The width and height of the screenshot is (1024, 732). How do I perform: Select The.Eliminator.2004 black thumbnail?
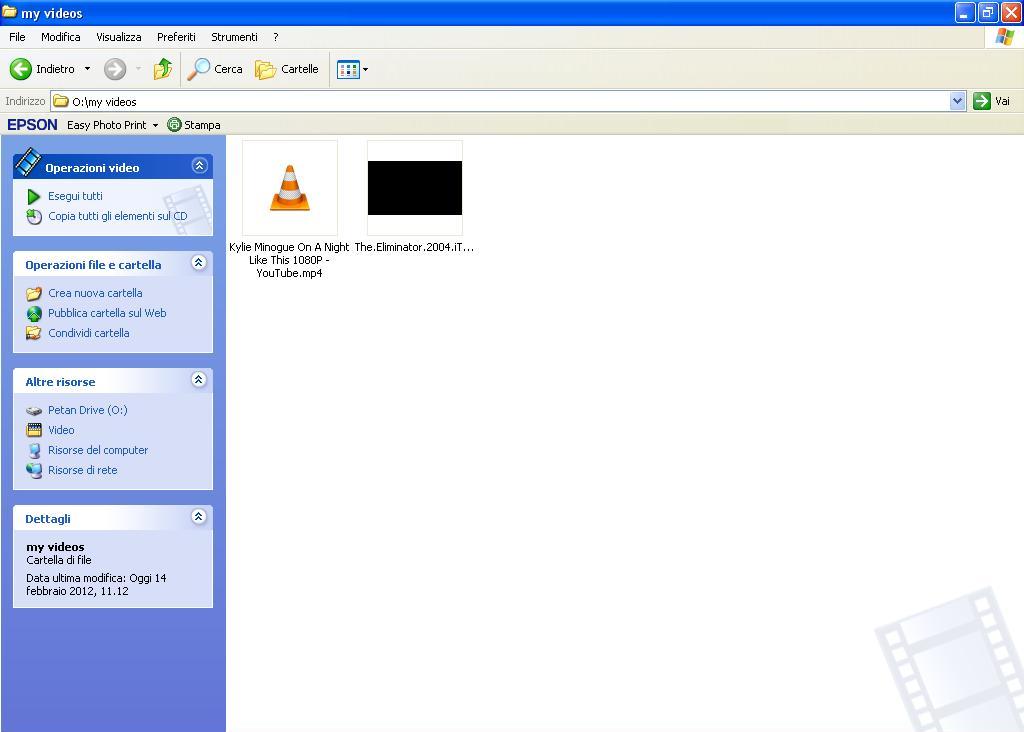(415, 188)
